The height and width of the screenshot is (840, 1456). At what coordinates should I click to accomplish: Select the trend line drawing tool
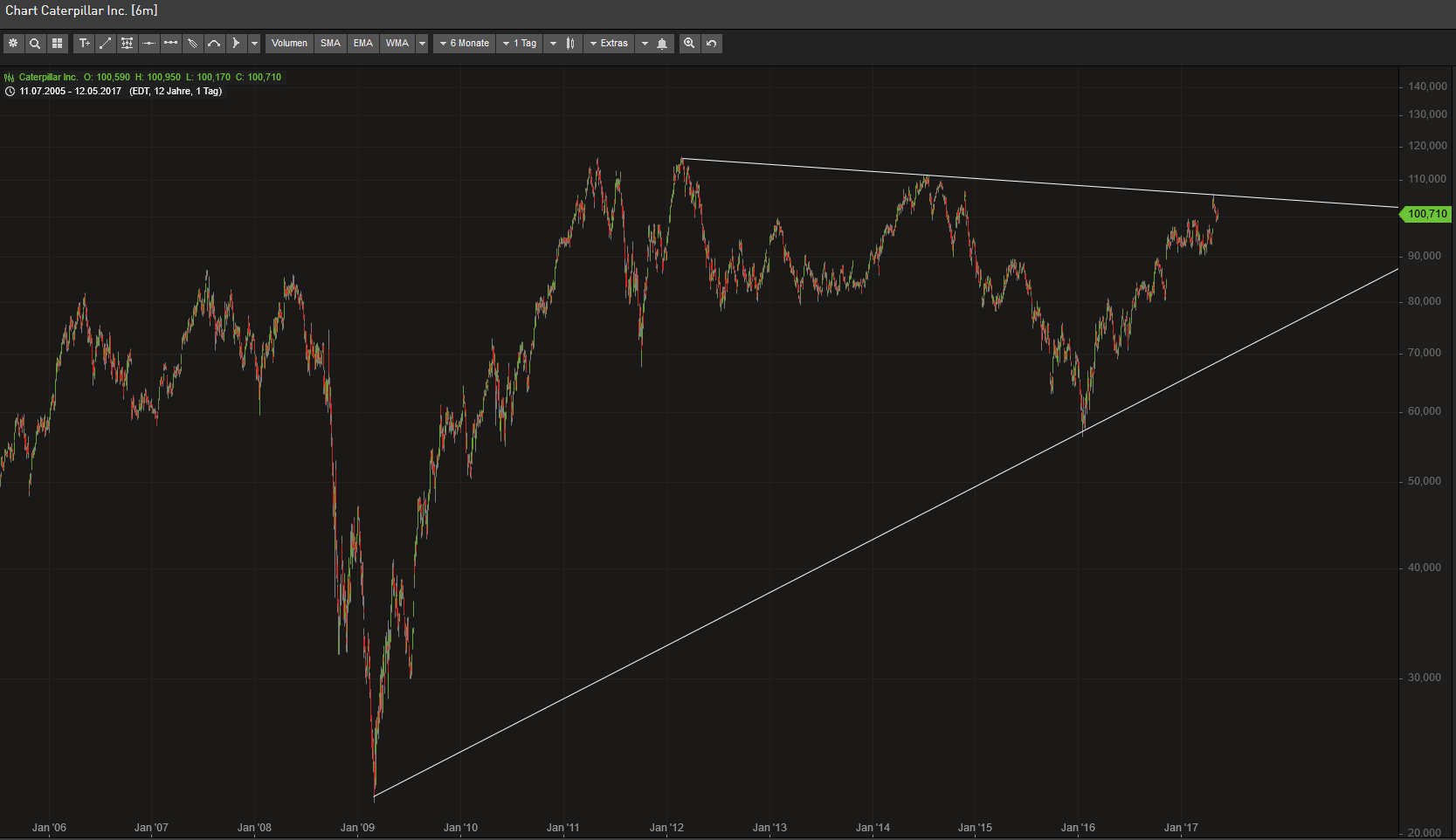(106, 44)
